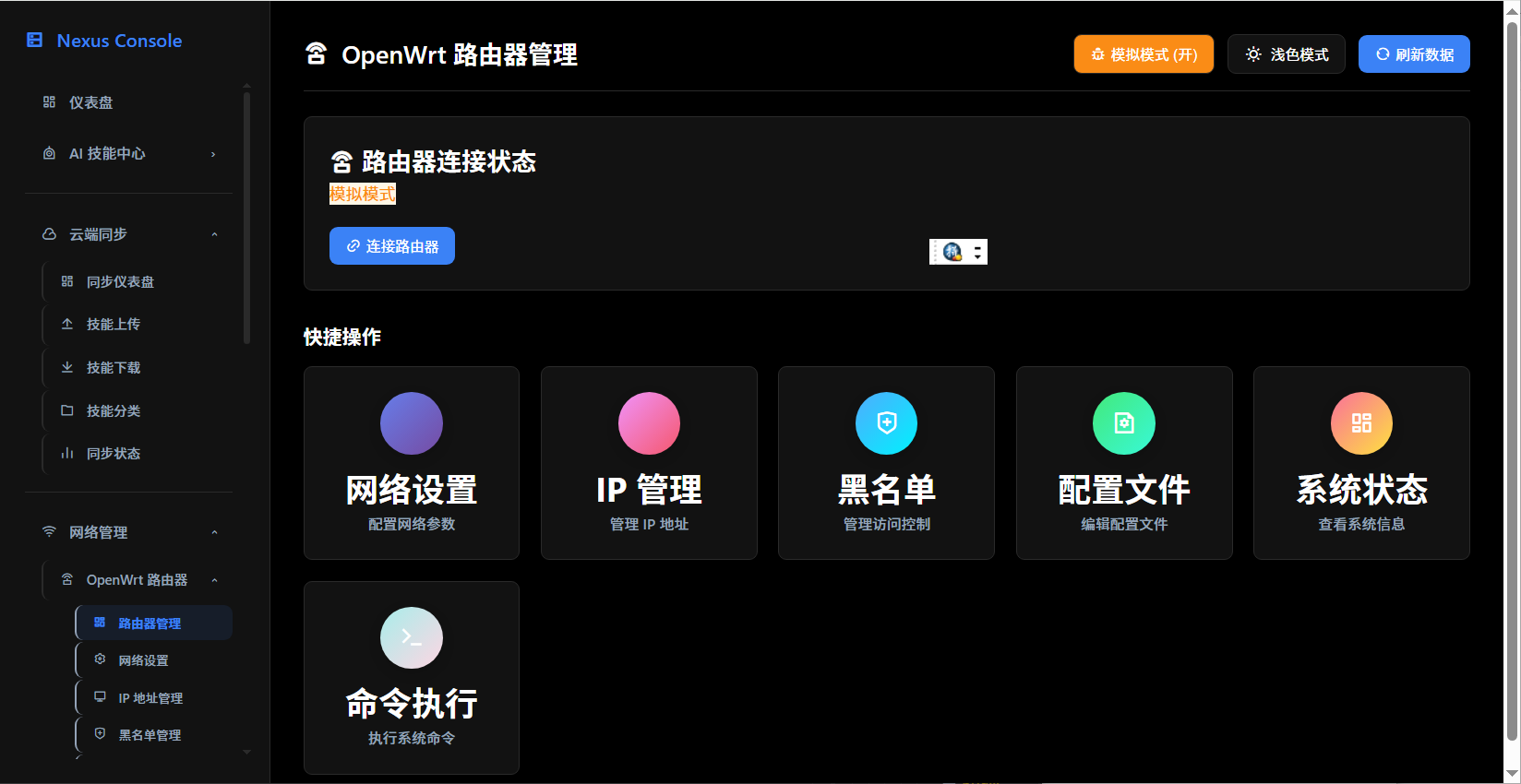This screenshot has height=784, width=1521.
Task: Open the 黑名单 quick action card
Action: pos(887,463)
